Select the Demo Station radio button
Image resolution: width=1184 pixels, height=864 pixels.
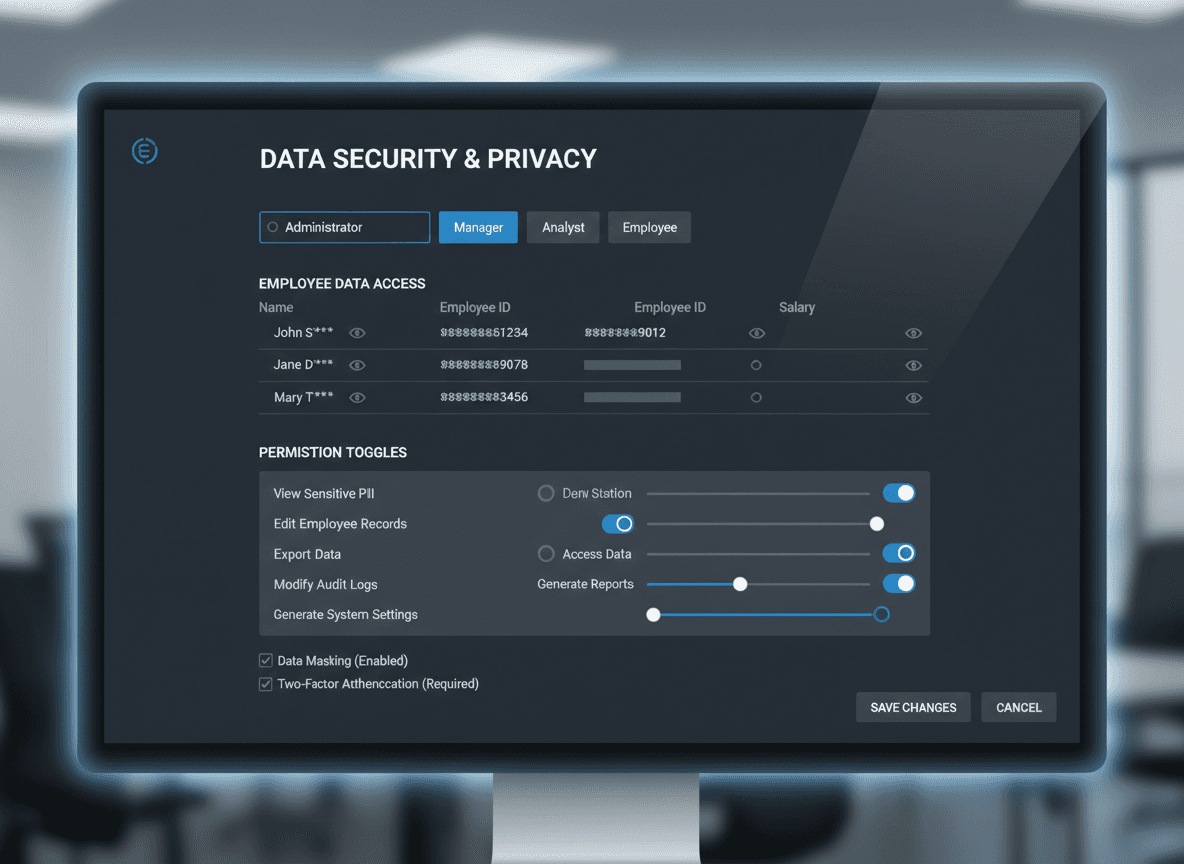point(546,492)
